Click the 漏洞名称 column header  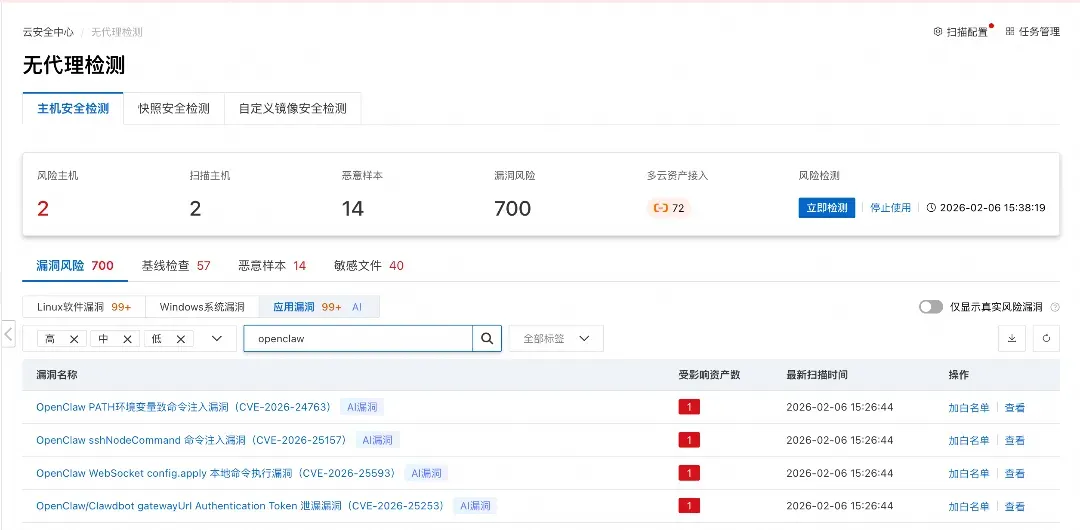pyautogui.click(x=56, y=375)
